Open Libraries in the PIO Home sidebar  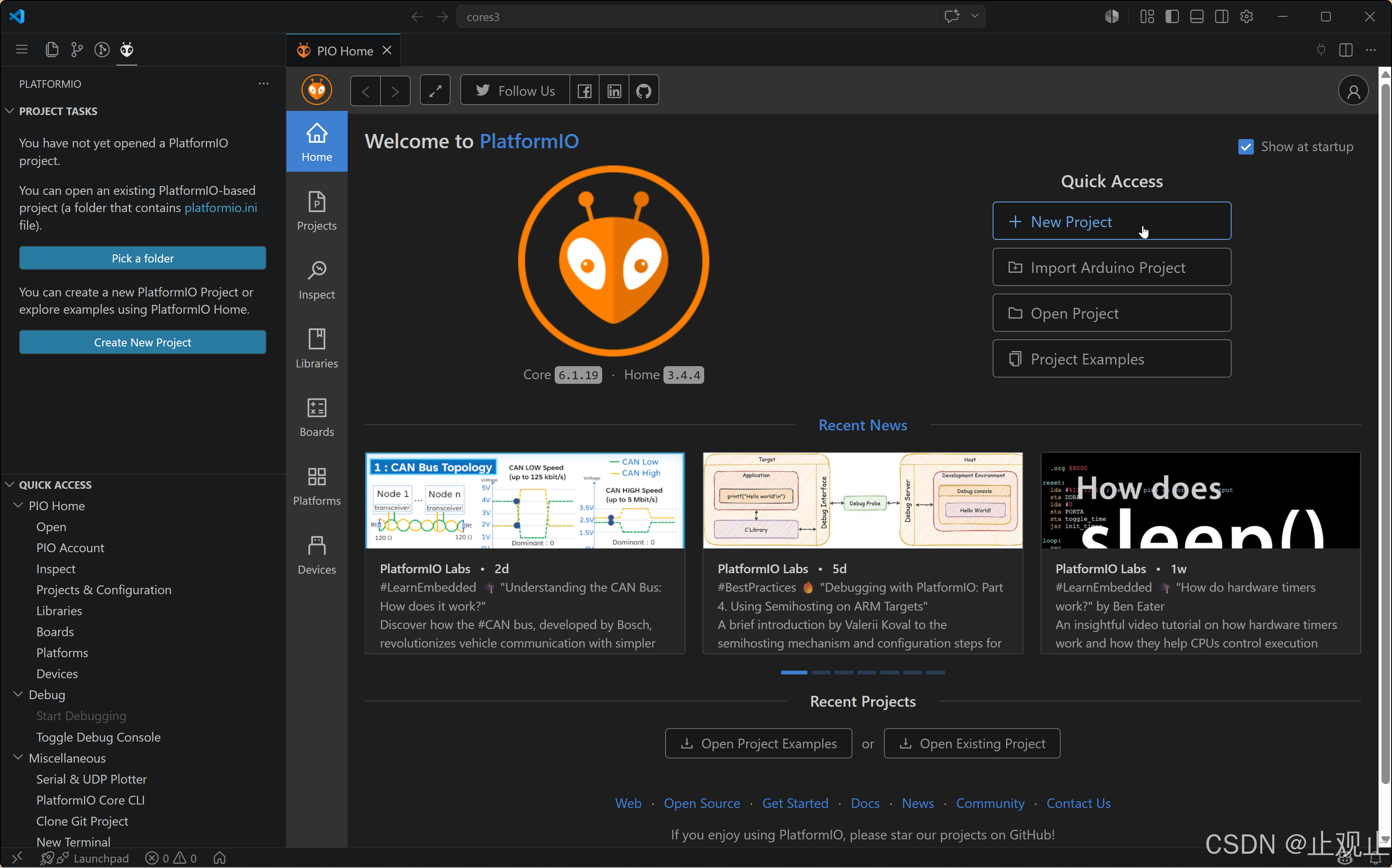pyautogui.click(x=317, y=349)
